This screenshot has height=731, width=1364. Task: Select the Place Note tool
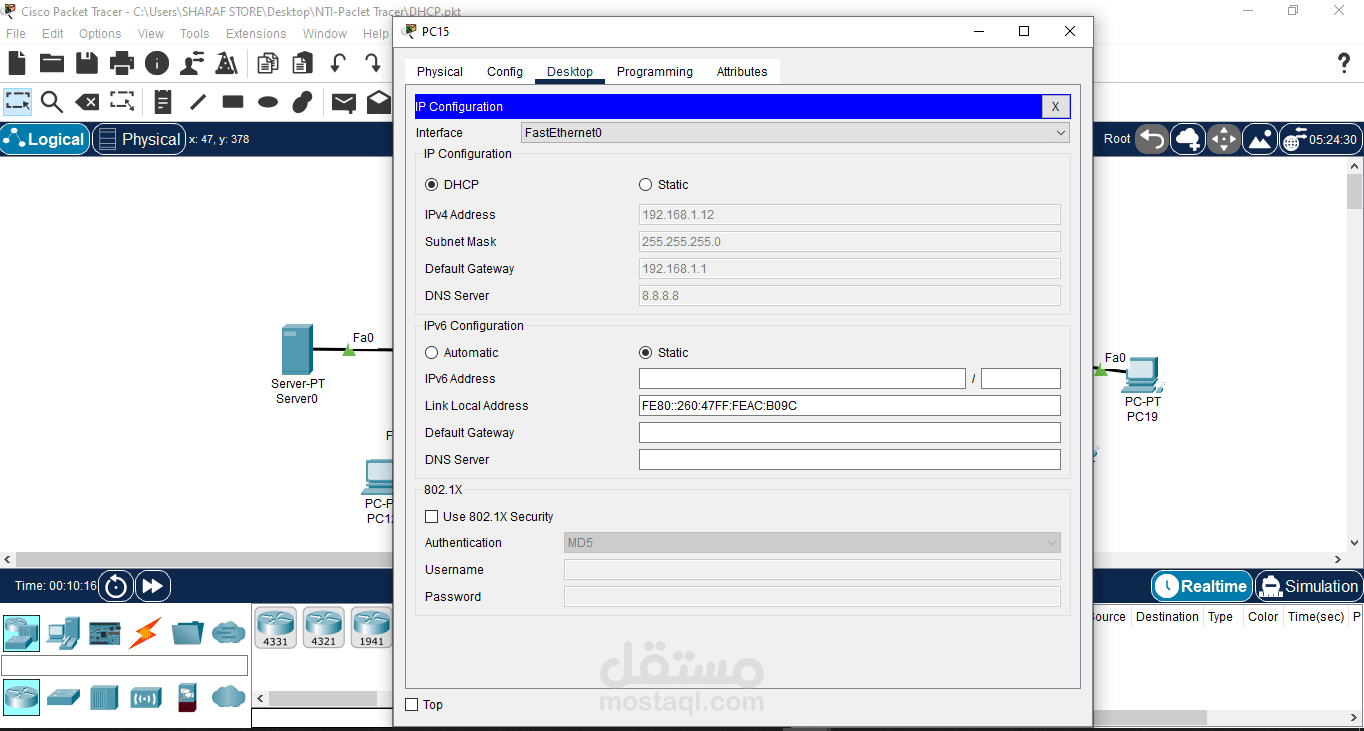163,102
